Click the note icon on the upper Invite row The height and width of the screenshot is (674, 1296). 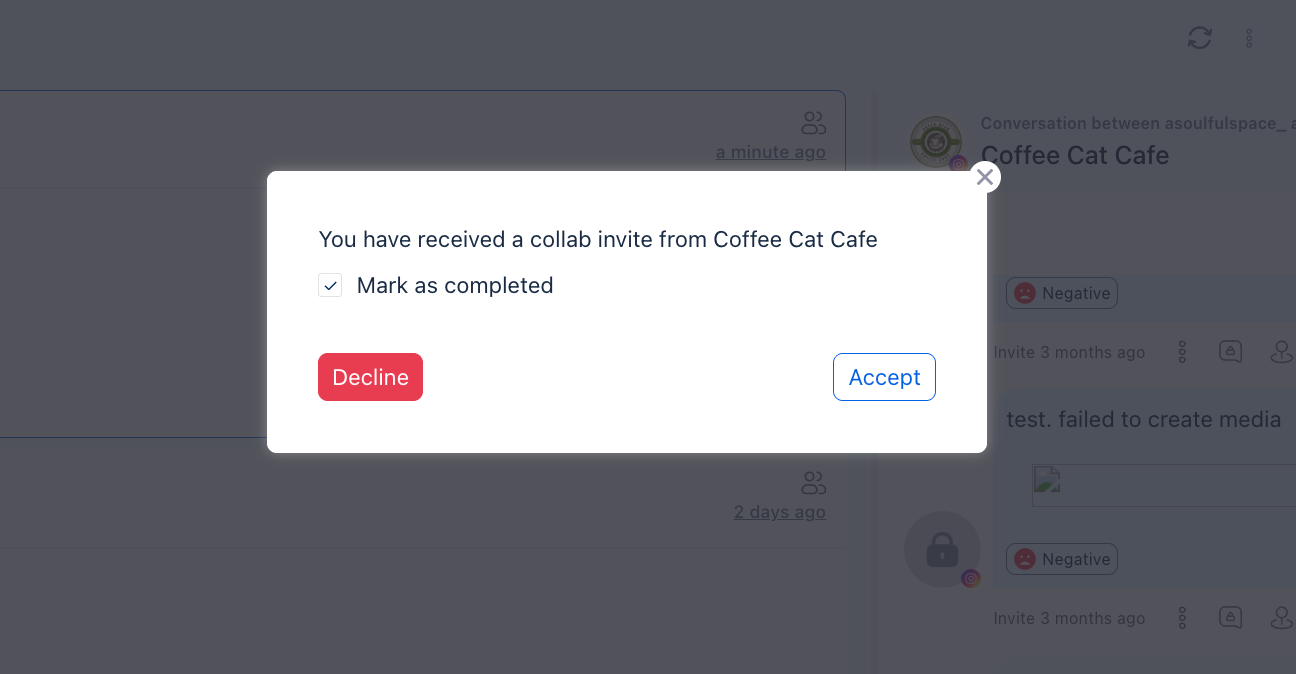1230,352
